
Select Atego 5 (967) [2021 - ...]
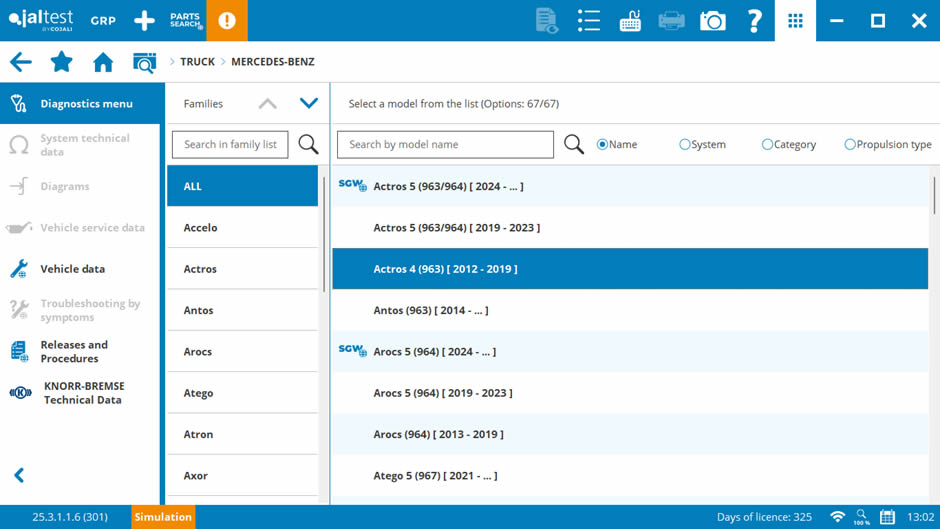pyautogui.click(x=630, y=476)
